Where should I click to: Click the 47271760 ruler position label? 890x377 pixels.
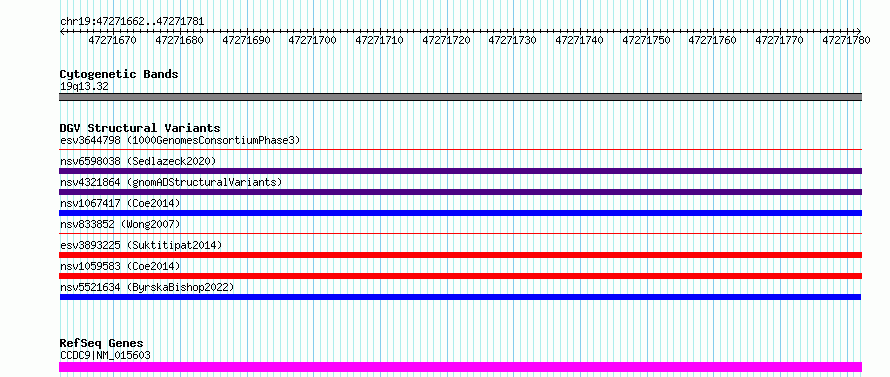pyautogui.click(x=713, y=40)
